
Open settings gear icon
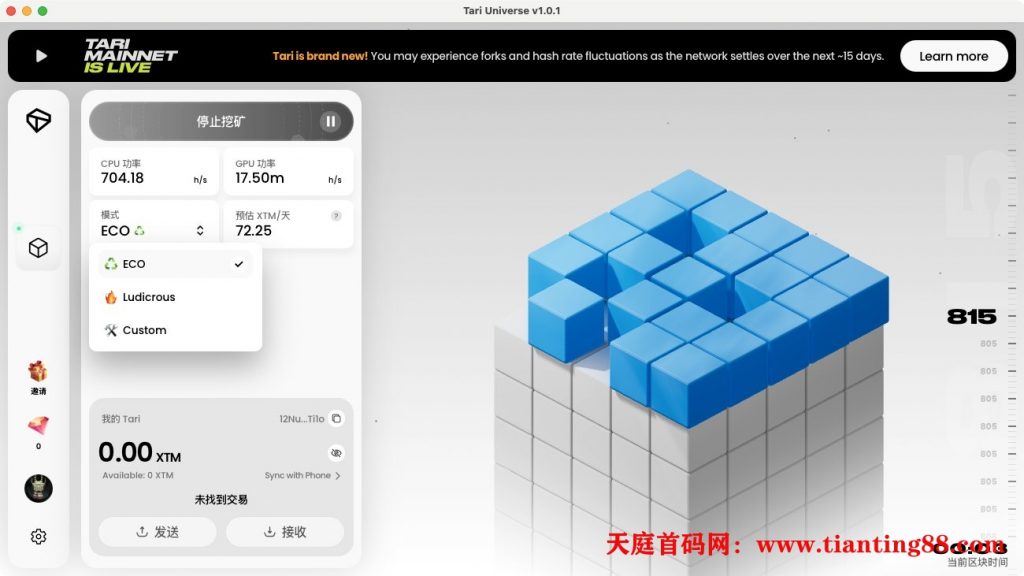point(39,536)
